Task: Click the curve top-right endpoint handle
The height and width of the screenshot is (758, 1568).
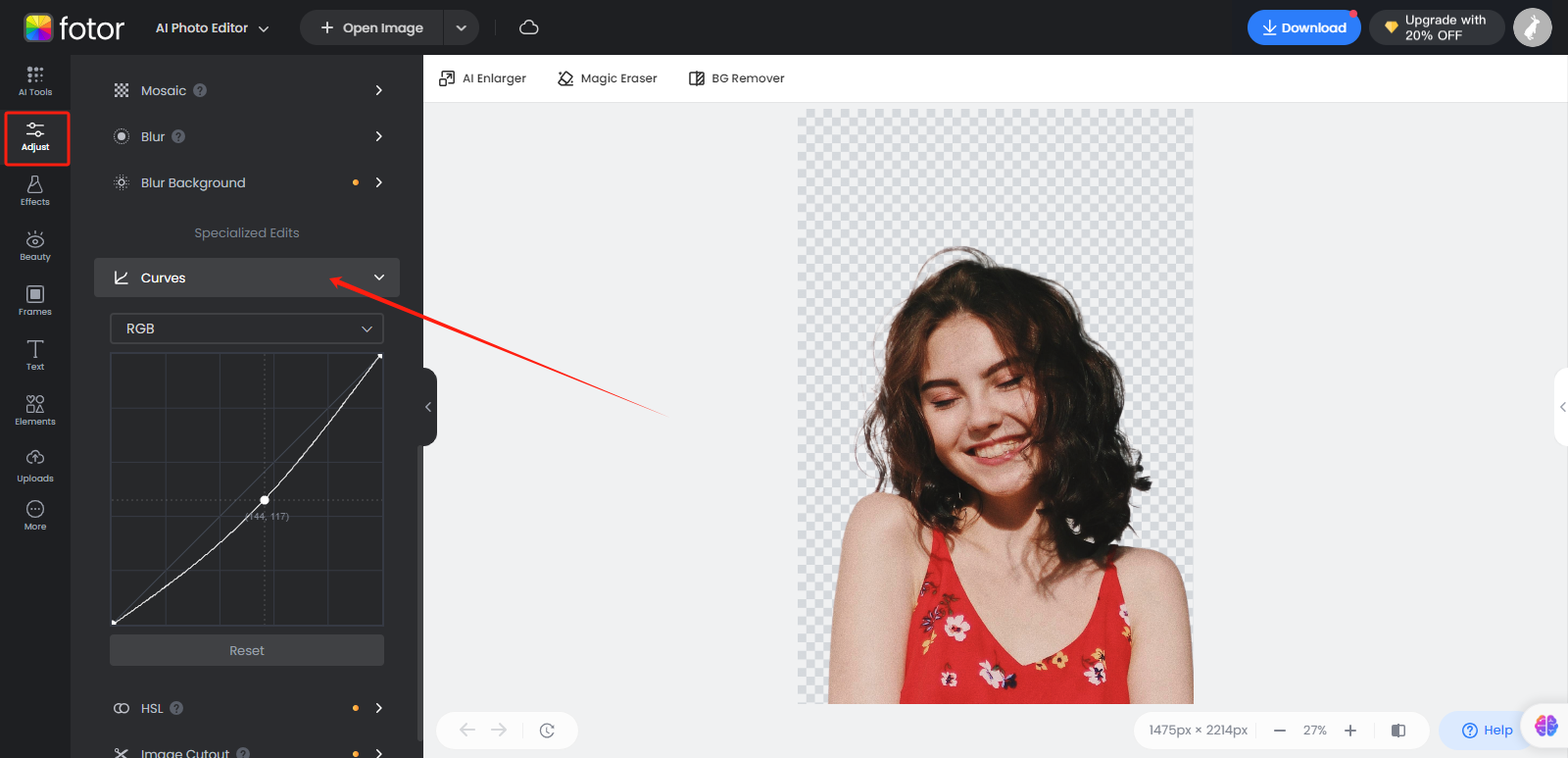Action: (380, 356)
